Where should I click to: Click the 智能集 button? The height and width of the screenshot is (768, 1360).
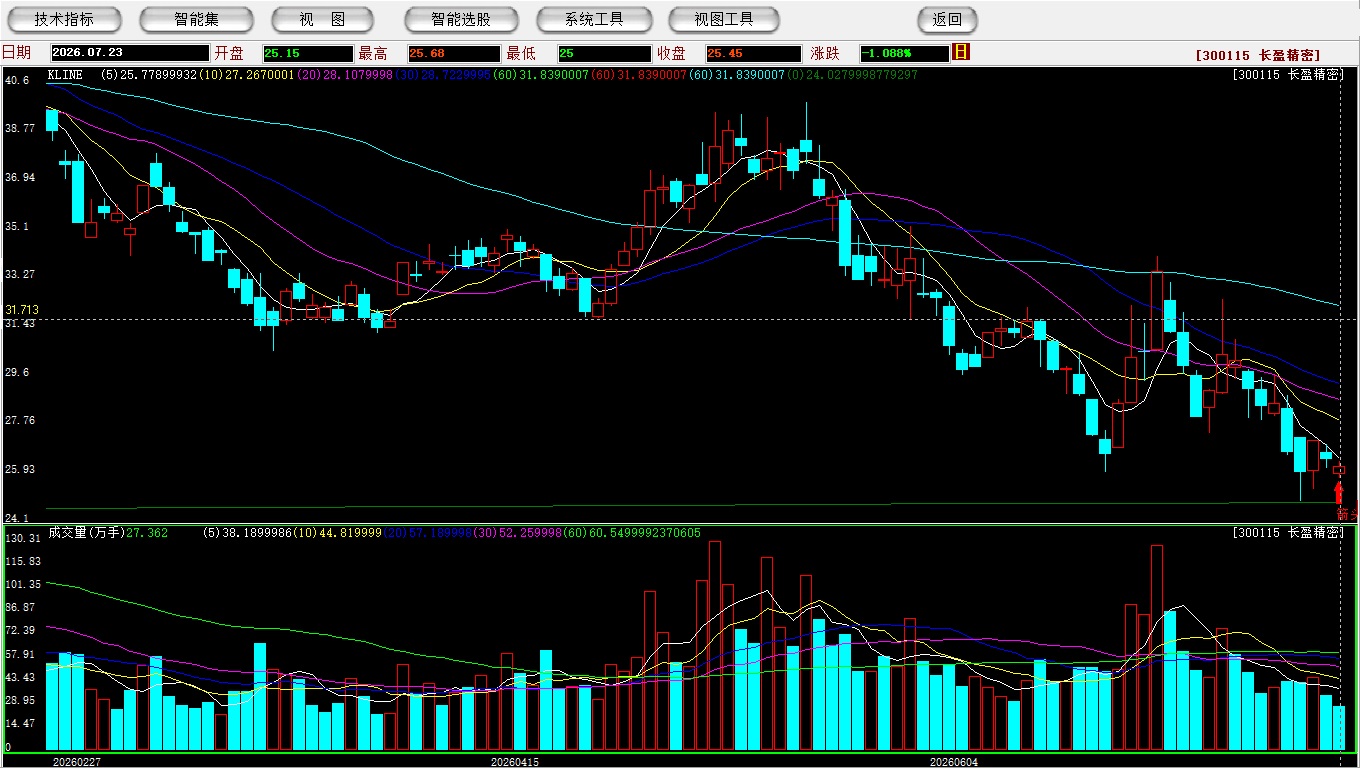pos(196,19)
